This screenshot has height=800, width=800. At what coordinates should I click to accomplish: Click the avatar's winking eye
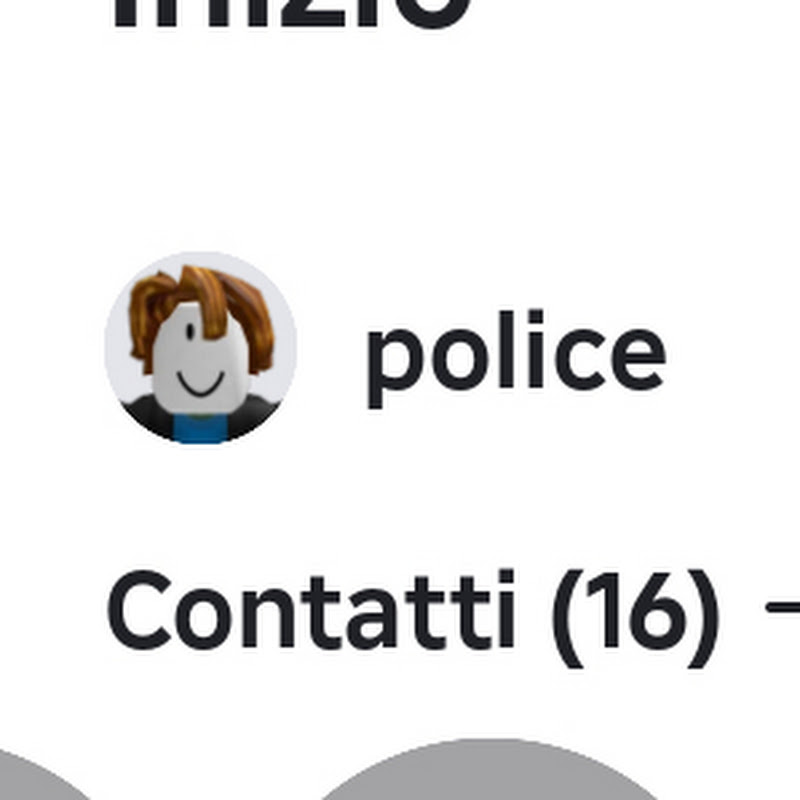pos(190,332)
